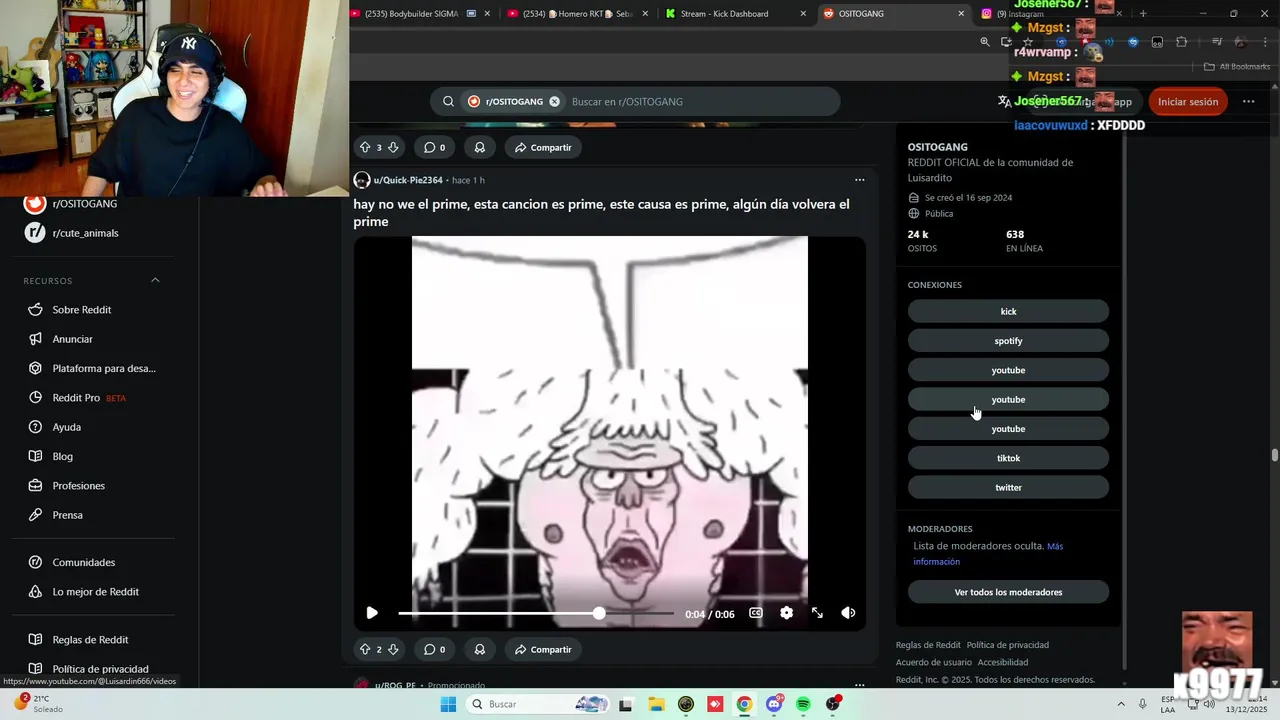Upvote the Quick-Pie2364 post with 2 votes

click(x=365, y=649)
